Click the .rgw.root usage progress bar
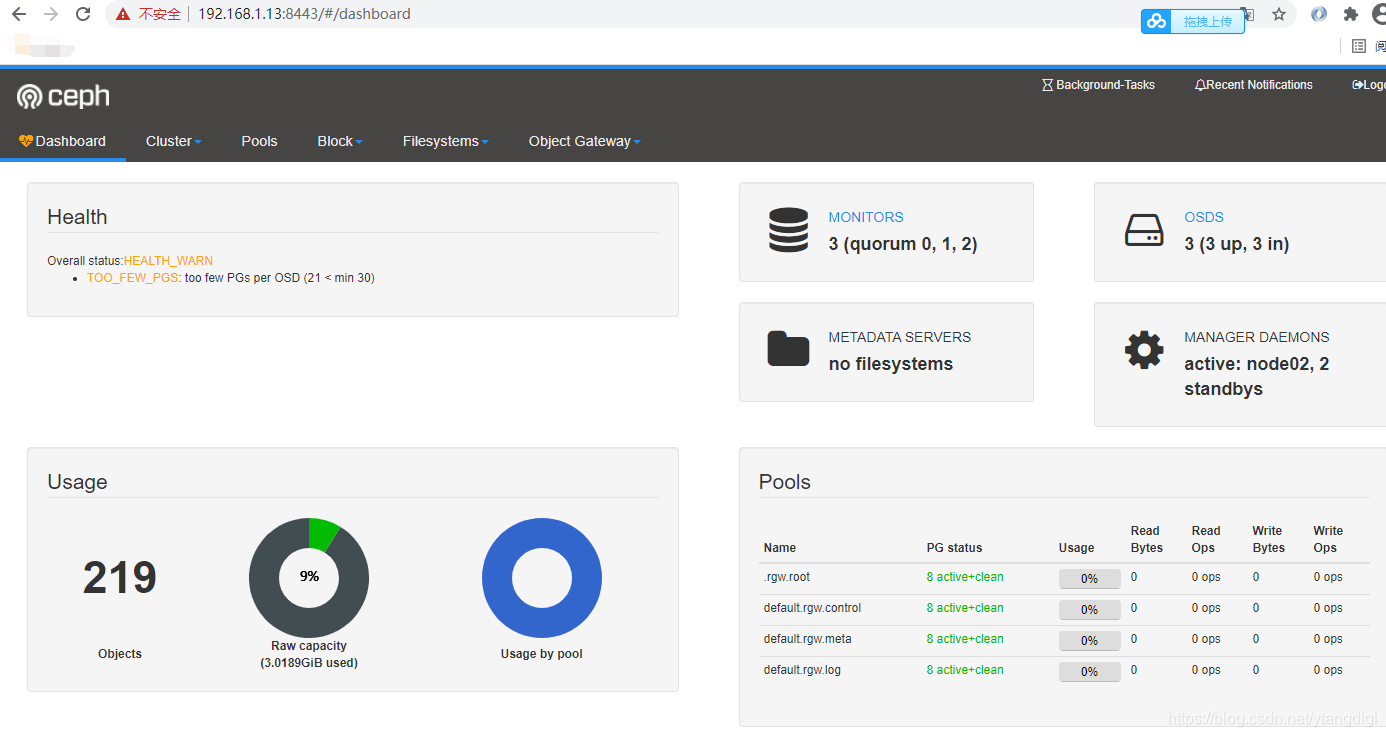Viewport: 1386px width, 737px height. tap(1090, 578)
